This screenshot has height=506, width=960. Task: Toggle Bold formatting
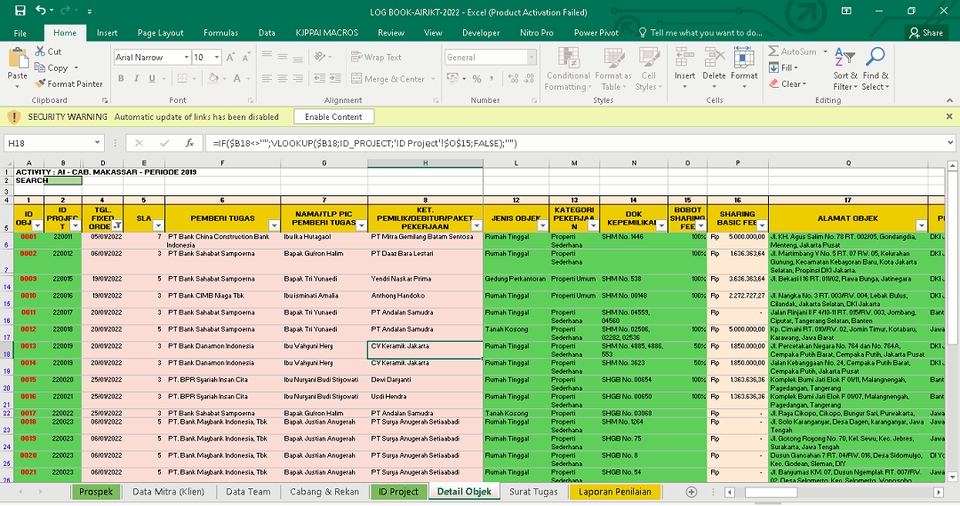point(121,79)
